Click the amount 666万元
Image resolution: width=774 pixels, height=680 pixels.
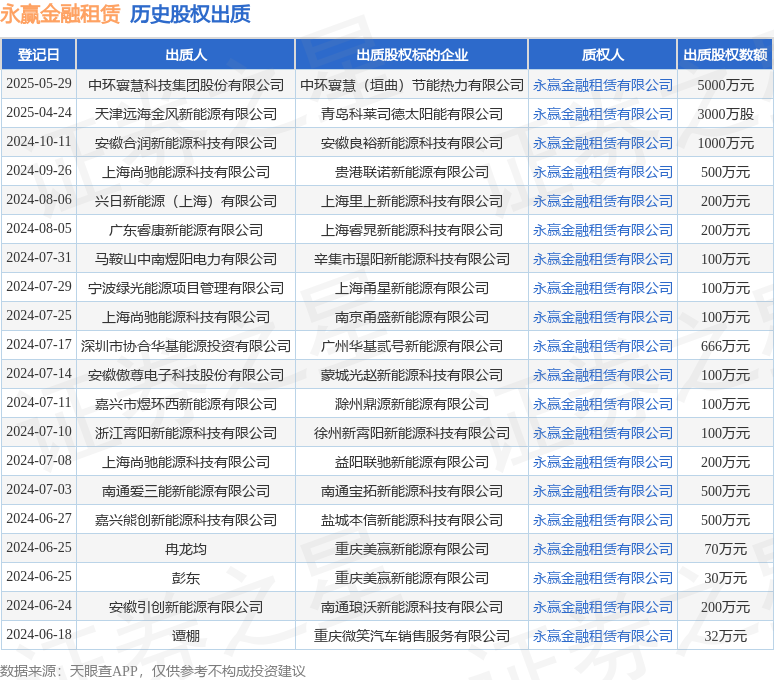click(725, 346)
